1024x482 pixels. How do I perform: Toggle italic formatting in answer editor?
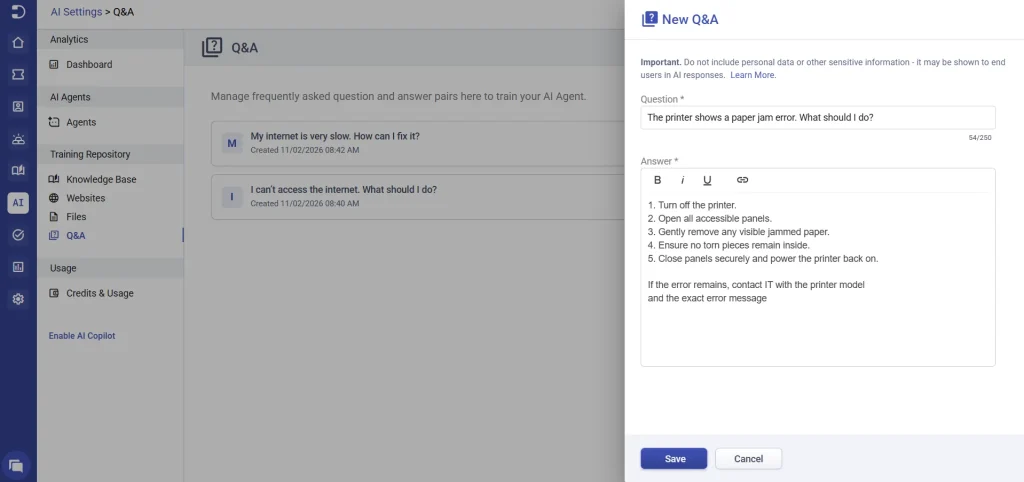click(682, 180)
